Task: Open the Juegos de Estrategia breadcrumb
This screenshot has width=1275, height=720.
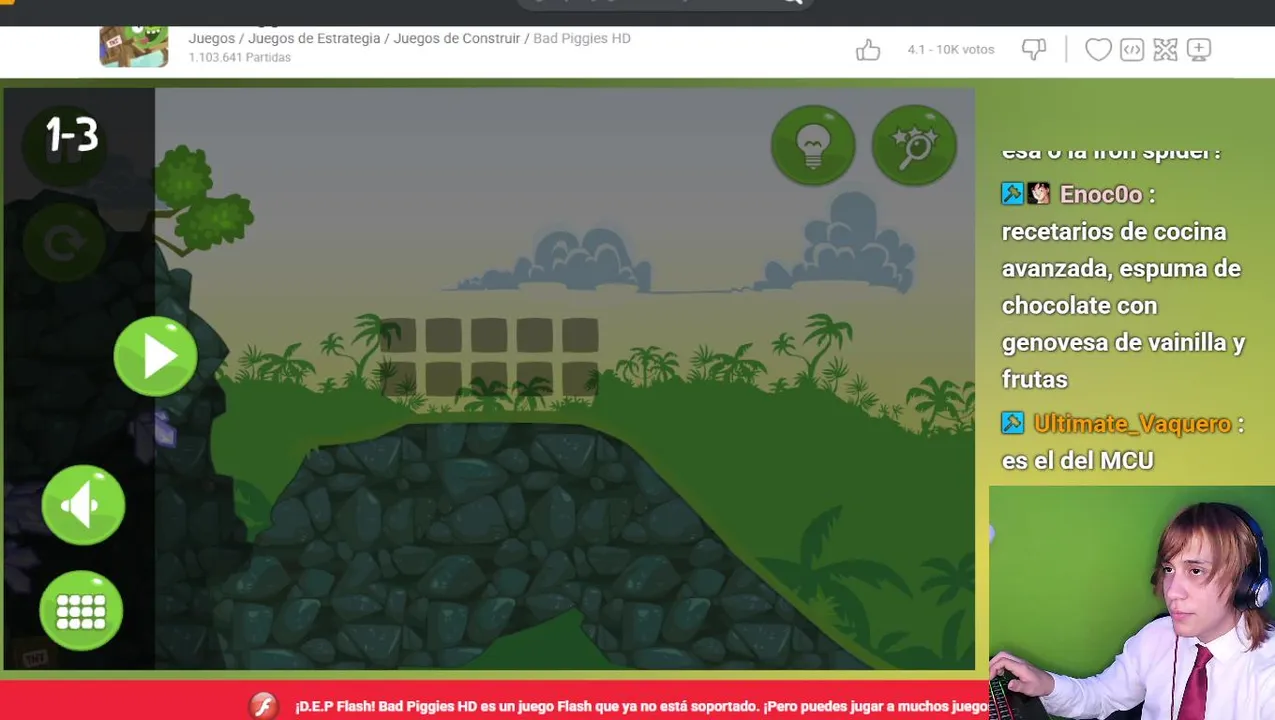Action: (314, 38)
